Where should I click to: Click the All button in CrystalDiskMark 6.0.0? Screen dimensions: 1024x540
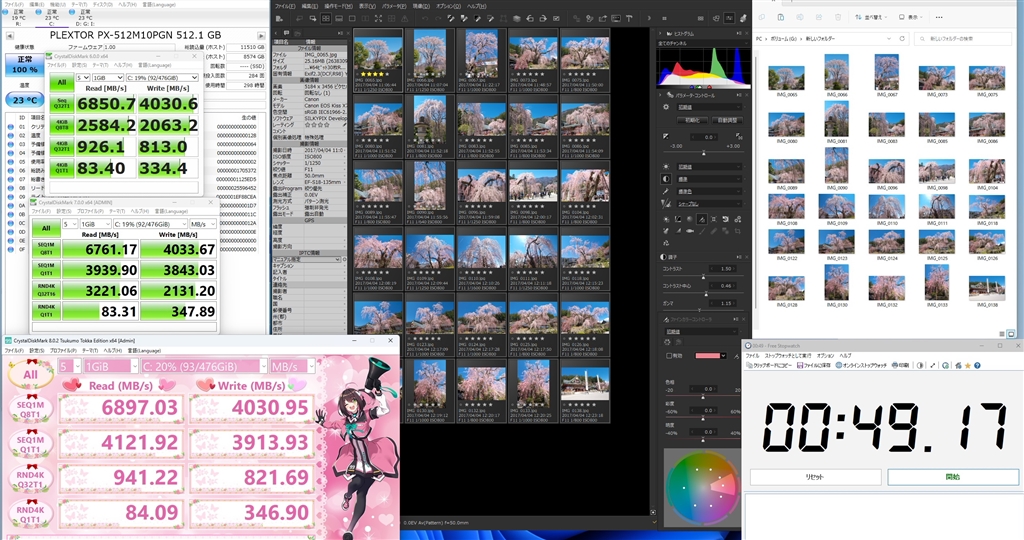[61, 82]
